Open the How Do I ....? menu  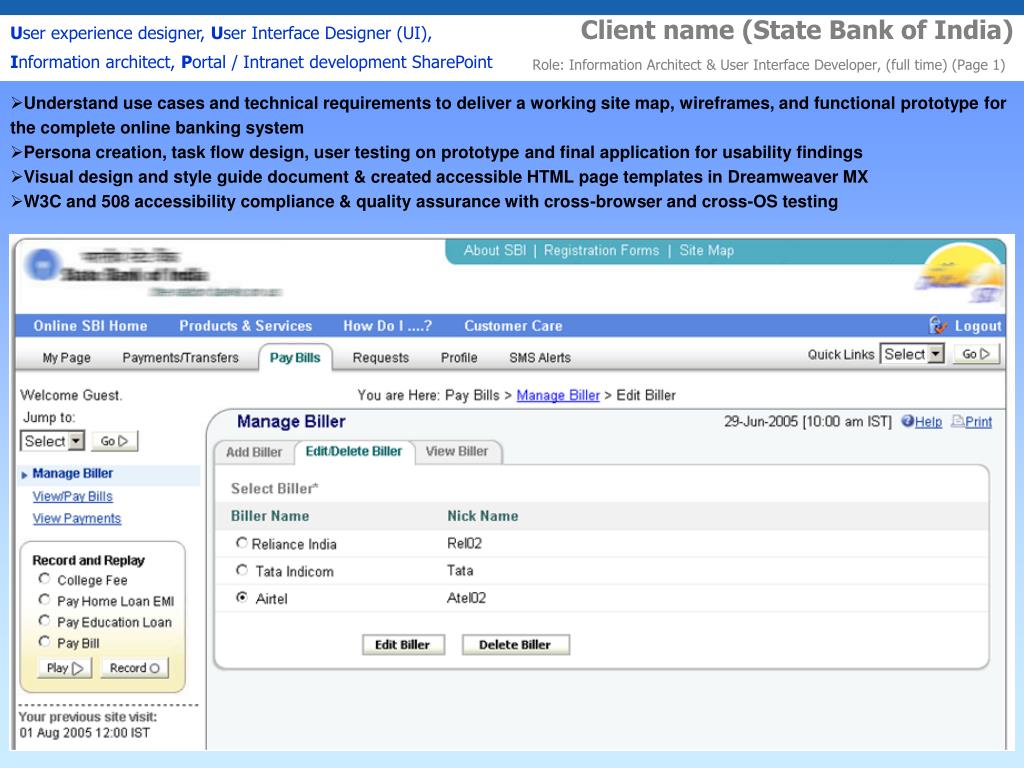[x=388, y=326]
